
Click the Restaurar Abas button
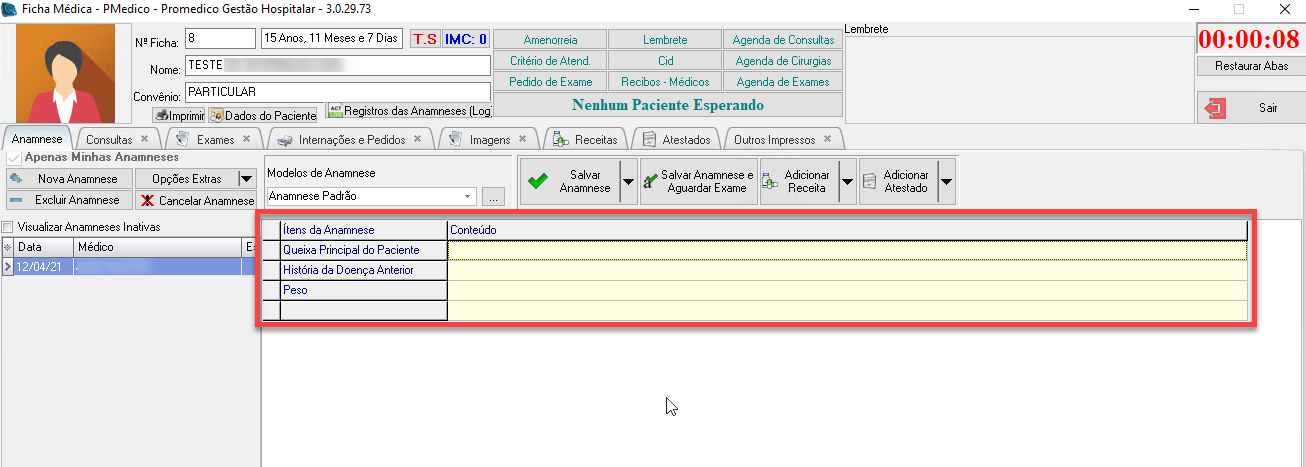tap(1251, 66)
